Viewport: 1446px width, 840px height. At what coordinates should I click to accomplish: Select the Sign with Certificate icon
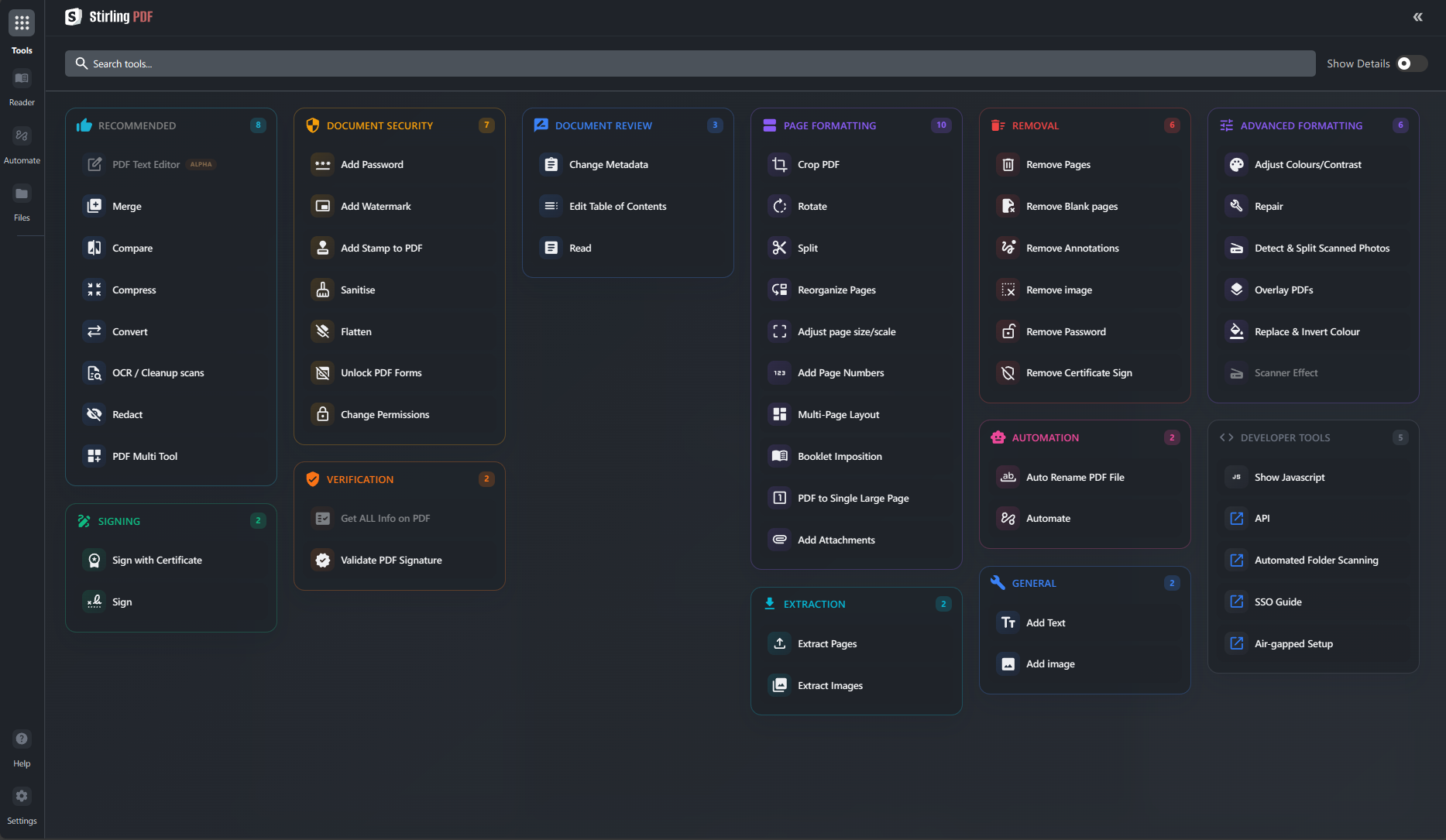click(94, 560)
